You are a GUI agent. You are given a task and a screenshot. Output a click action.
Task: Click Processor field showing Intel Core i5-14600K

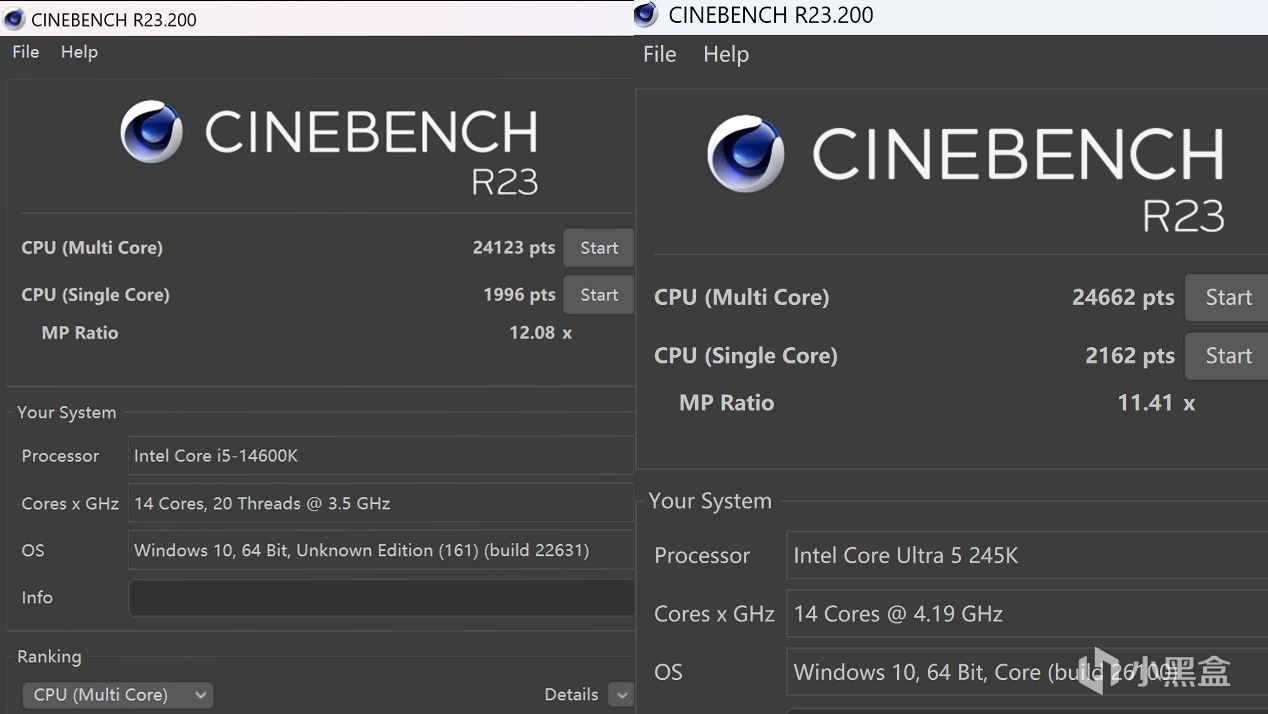381,456
